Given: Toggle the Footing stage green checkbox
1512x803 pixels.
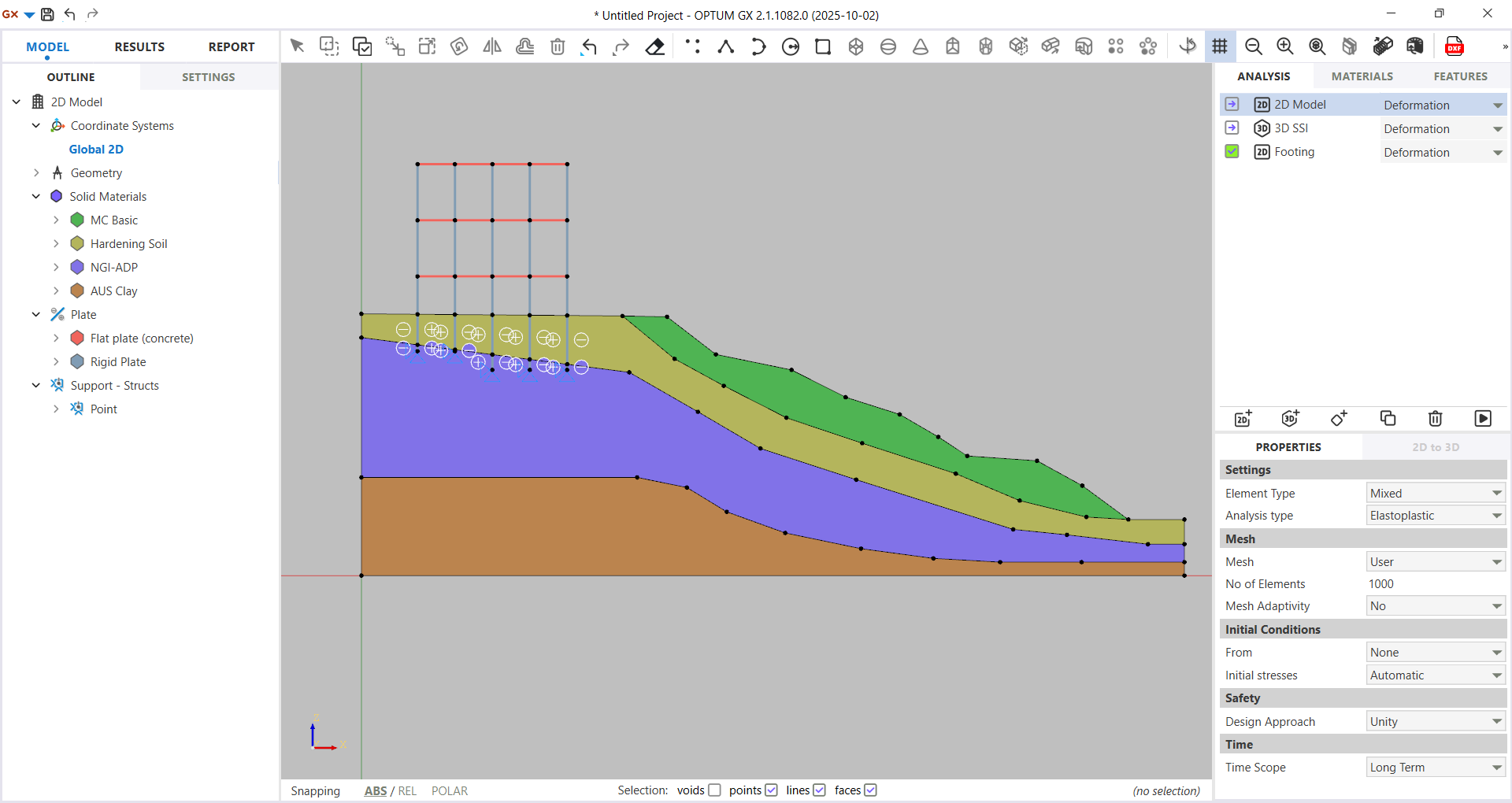Looking at the screenshot, I should [1232, 152].
